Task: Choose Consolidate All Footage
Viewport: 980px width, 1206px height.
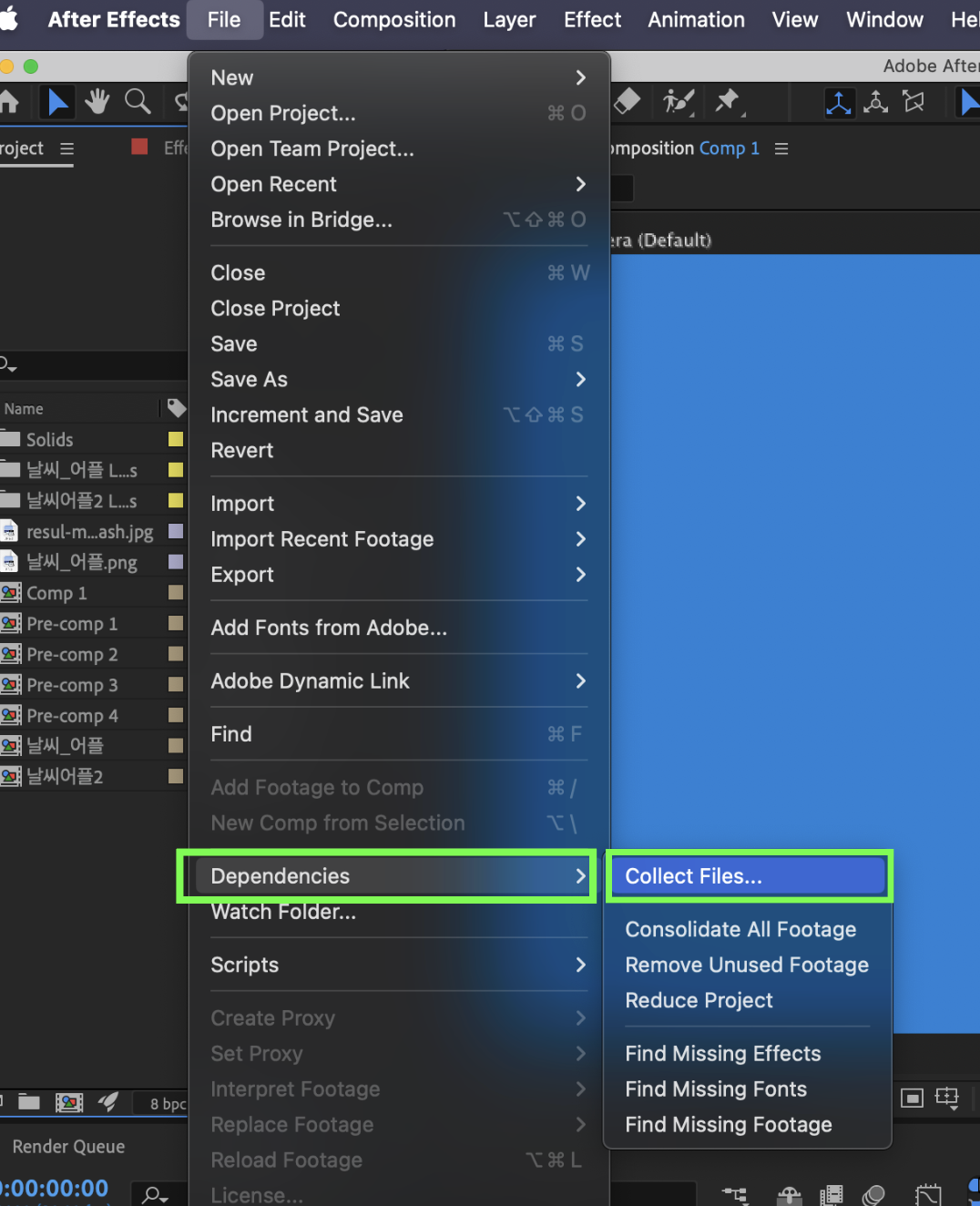Action: pyautogui.click(x=747, y=929)
